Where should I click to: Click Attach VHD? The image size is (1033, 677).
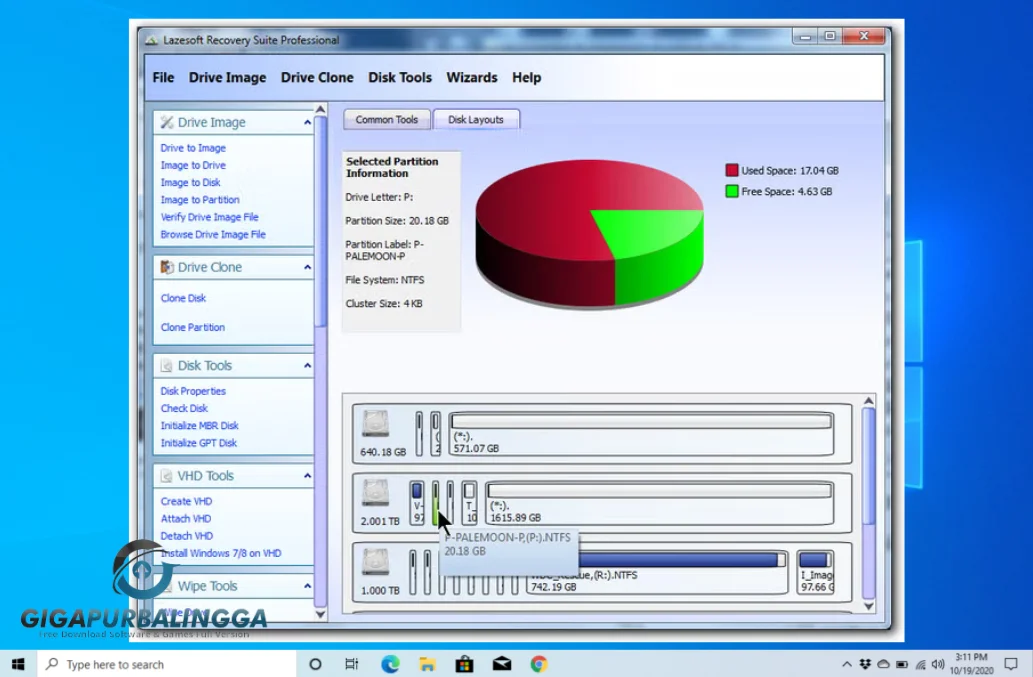pos(186,518)
